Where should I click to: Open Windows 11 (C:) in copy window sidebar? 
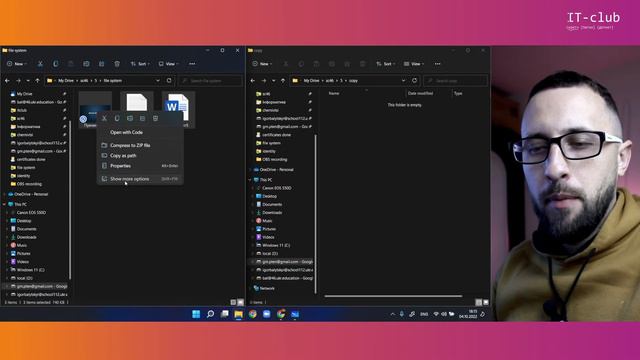[276, 246]
